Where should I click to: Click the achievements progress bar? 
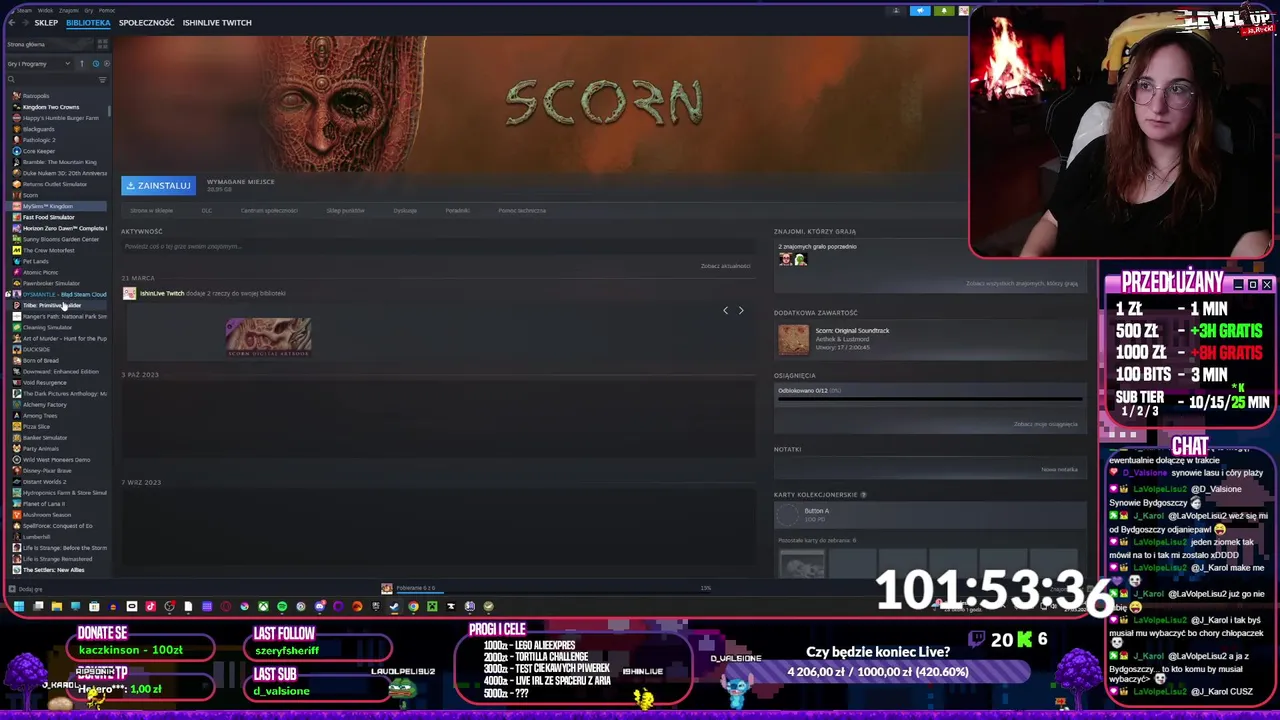[930, 399]
